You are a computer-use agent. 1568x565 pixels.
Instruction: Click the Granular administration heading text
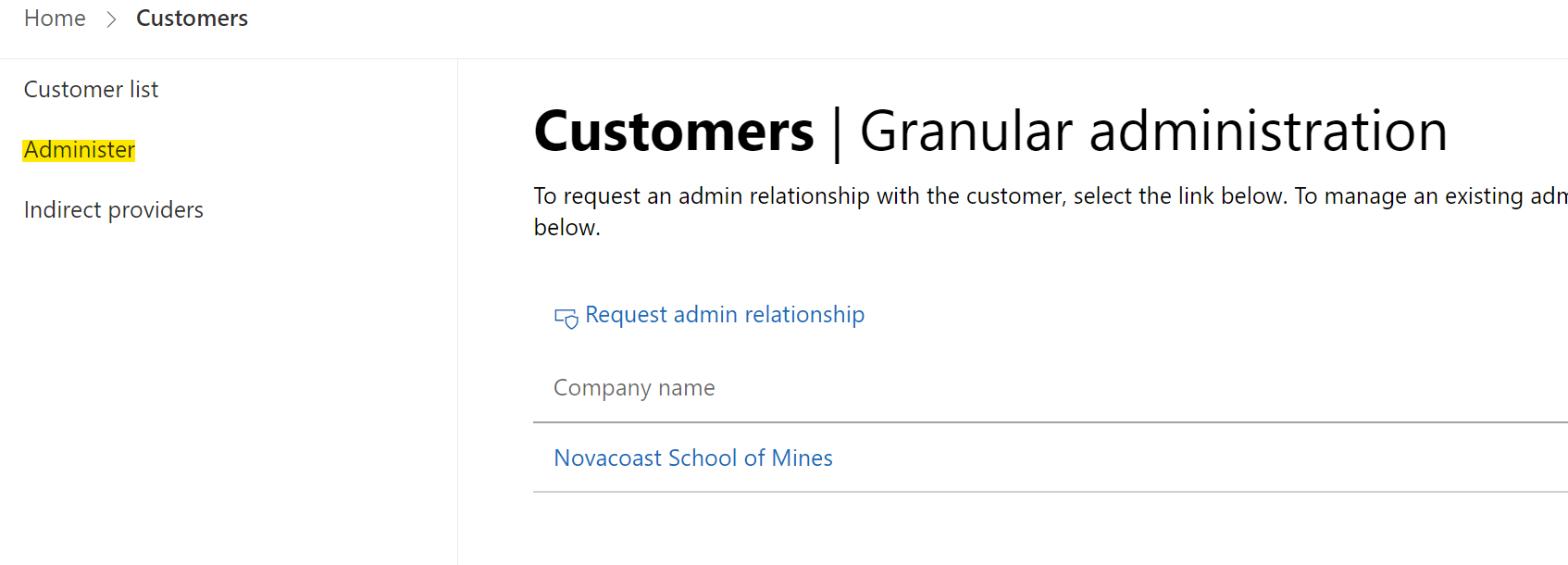[1152, 132]
